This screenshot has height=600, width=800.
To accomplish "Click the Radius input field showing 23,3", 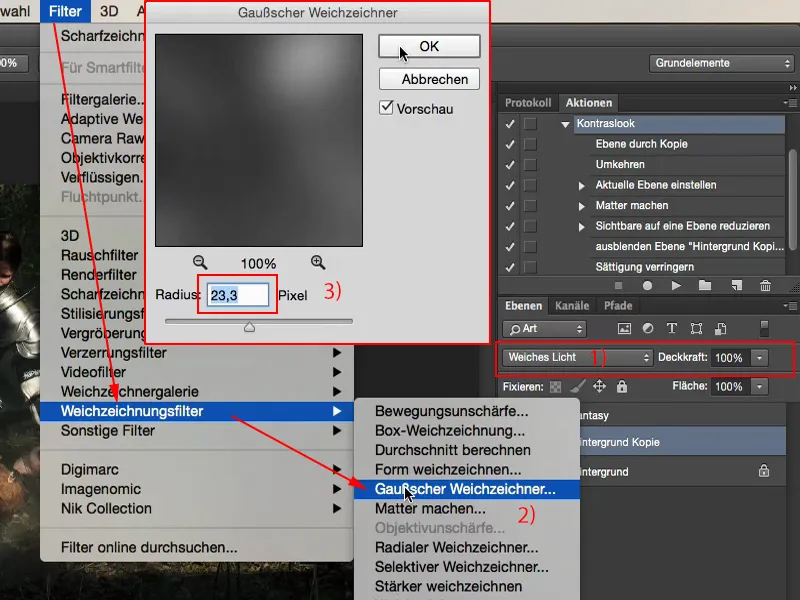I will [238, 295].
